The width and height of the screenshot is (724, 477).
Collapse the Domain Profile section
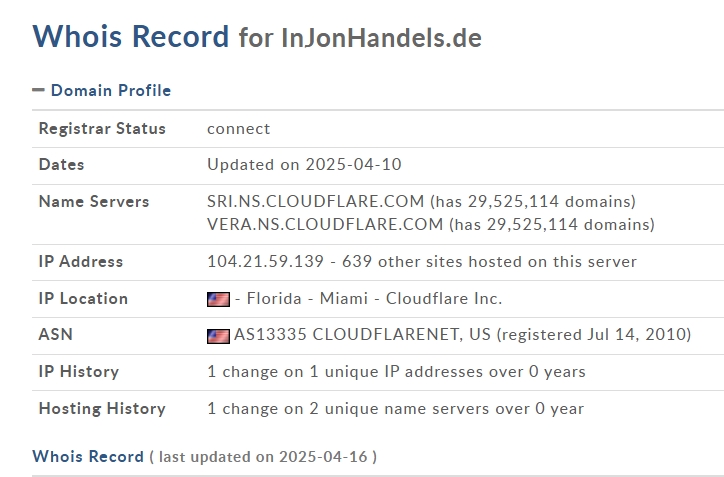[x=38, y=90]
